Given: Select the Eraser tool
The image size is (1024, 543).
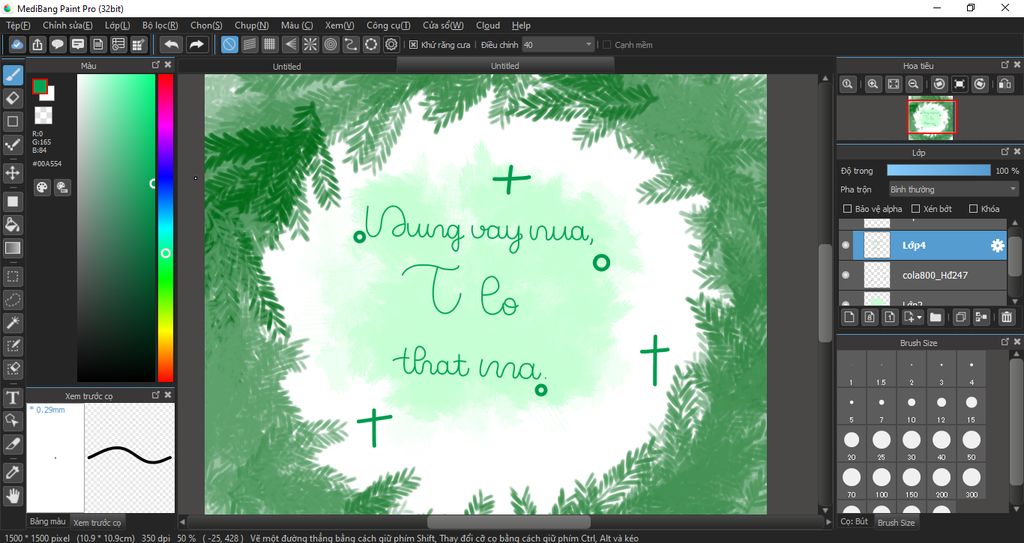Looking at the screenshot, I should click(x=12, y=99).
